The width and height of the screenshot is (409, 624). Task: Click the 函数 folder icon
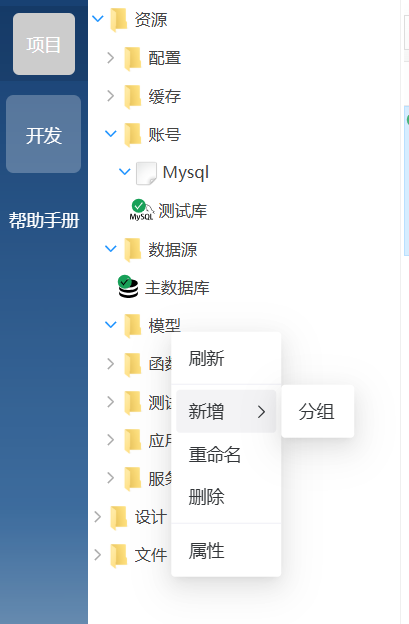pyautogui.click(x=132, y=364)
